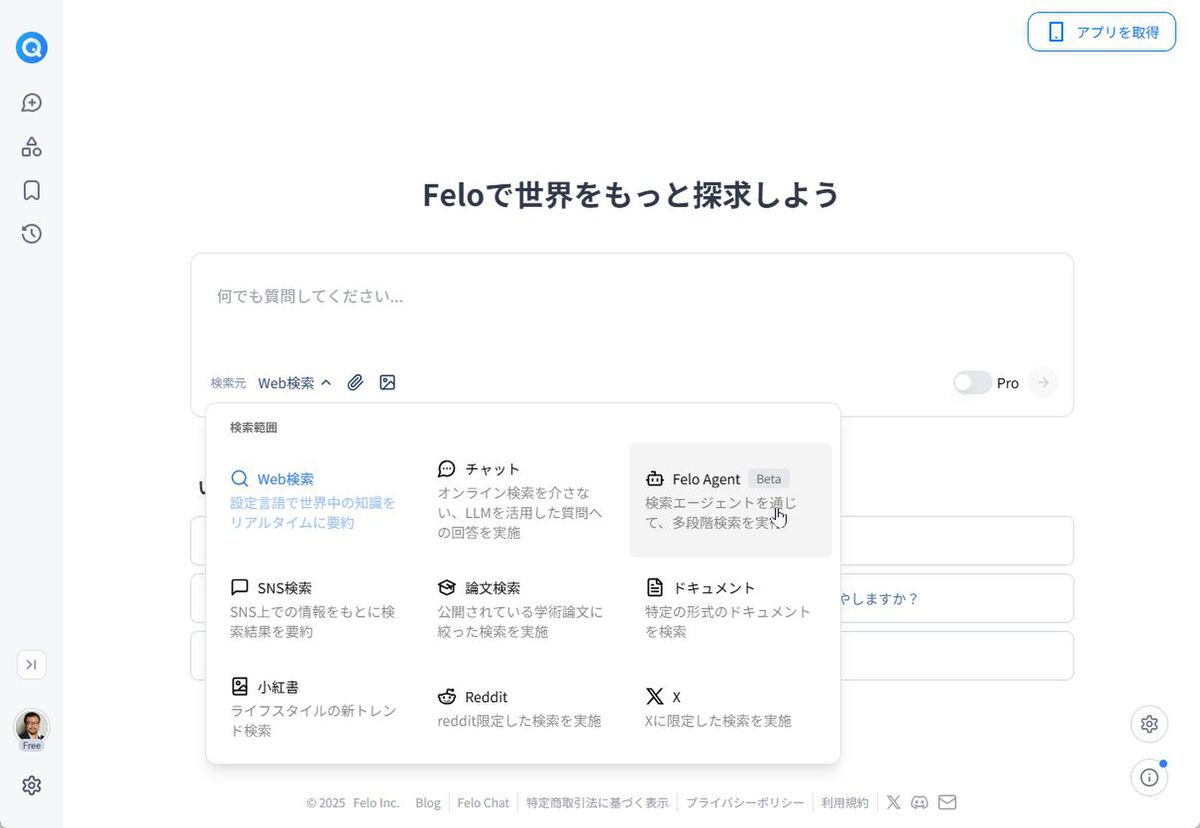Click the 検索範囲 heading text
1200x828 pixels.
point(254,428)
